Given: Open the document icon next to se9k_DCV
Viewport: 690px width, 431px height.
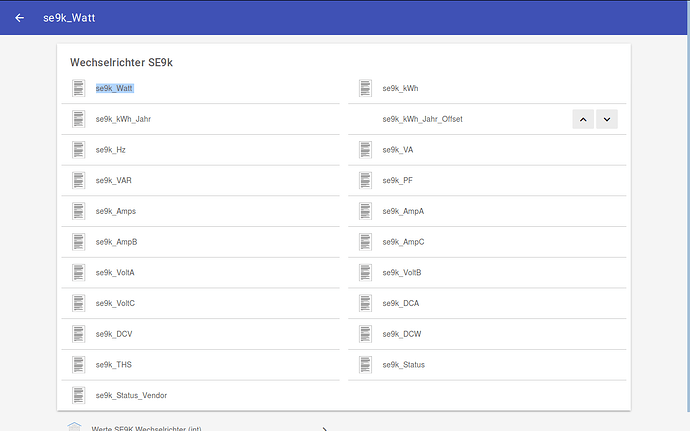Looking at the screenshot, I should (x=79, y=334).
